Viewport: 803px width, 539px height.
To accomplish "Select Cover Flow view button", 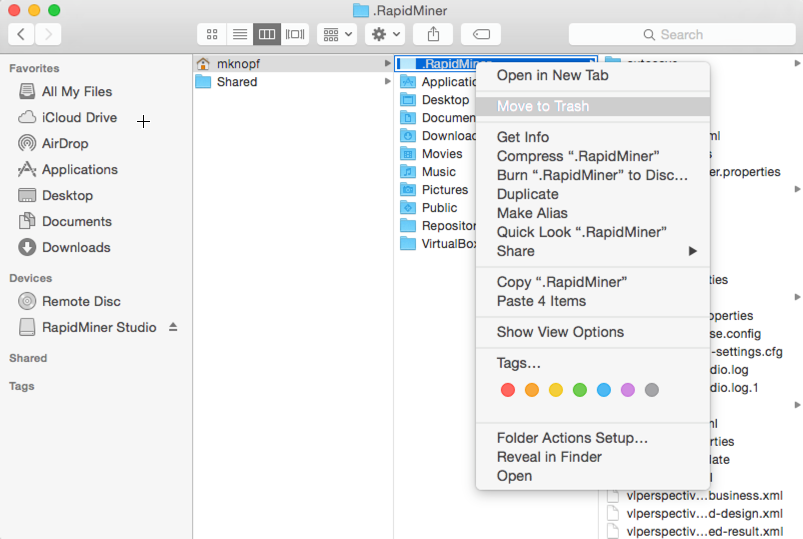I will coord(295,34).
